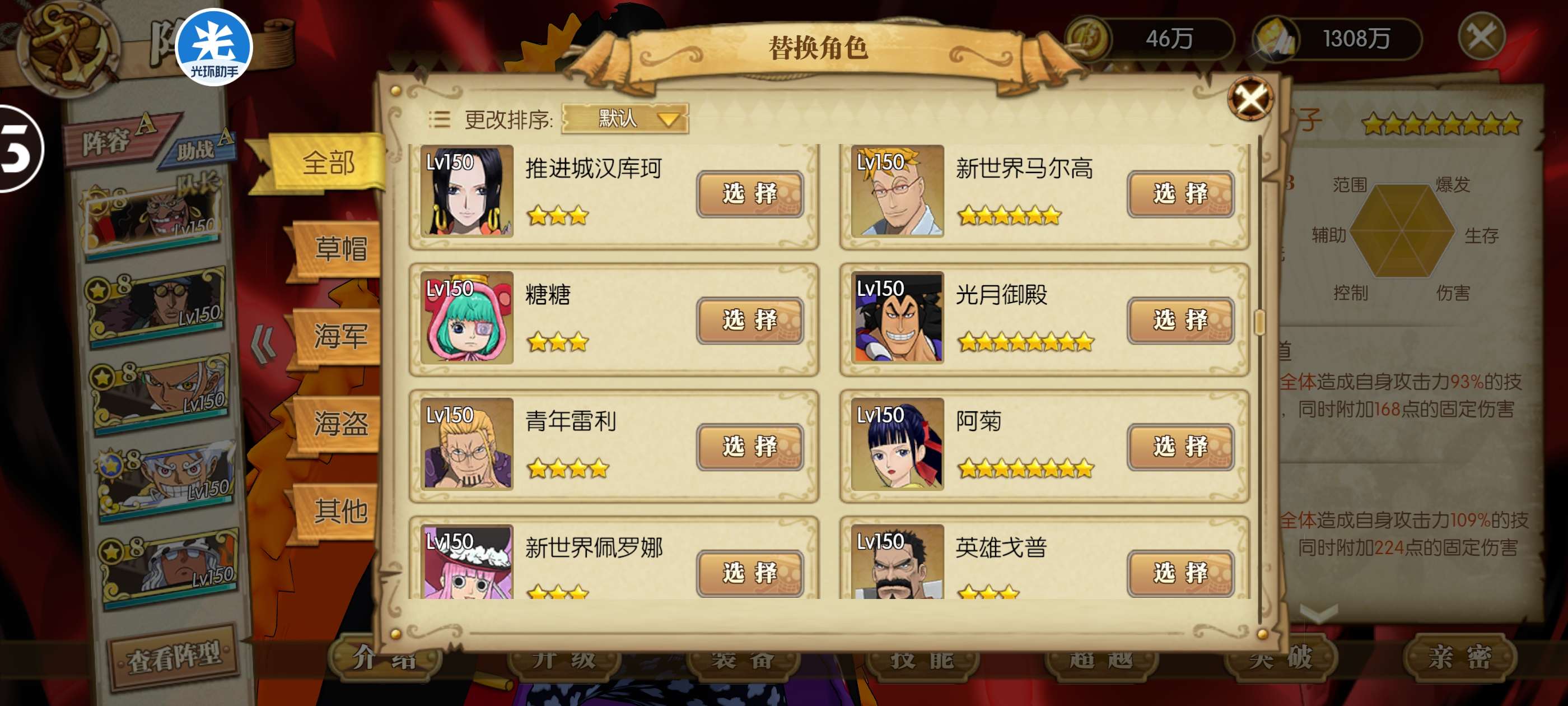Click the character list scrollbar handle
1568x706 pixels.
coord(1259,322)
